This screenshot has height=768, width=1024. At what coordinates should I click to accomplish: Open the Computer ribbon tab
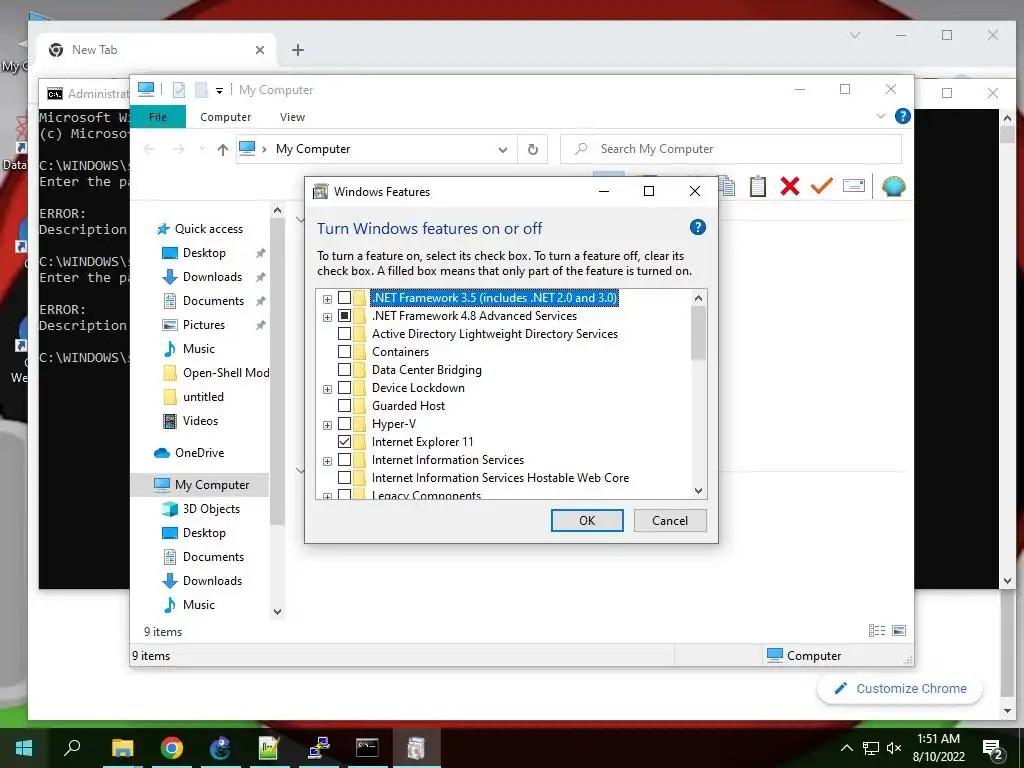[x=225, y=117]
